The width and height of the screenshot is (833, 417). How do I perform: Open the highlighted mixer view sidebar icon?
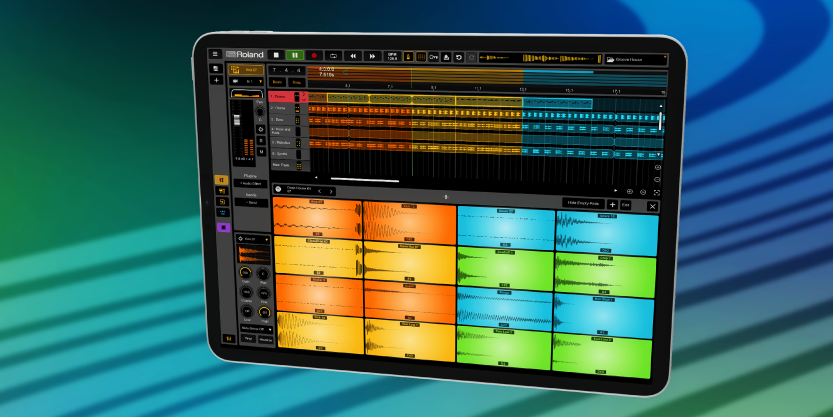(221, 181)
